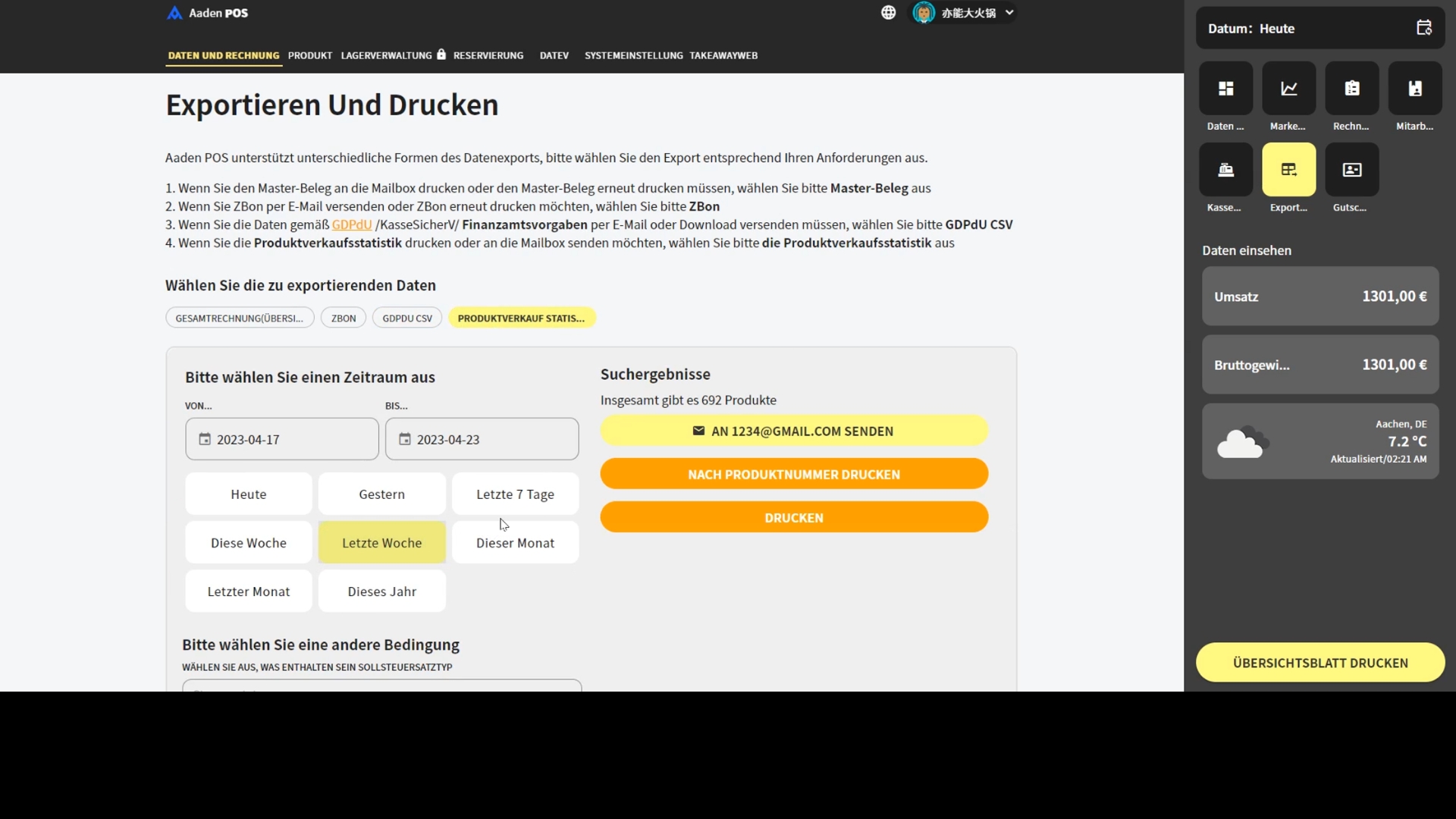Viewport: 1456px width, 819px height.
Task: Click the globe language icon
Action: 888,13
